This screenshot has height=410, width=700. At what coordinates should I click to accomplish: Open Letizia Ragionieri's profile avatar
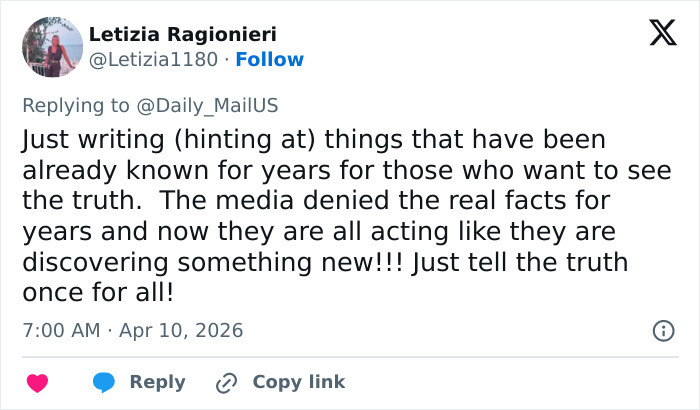click(52, 47)
